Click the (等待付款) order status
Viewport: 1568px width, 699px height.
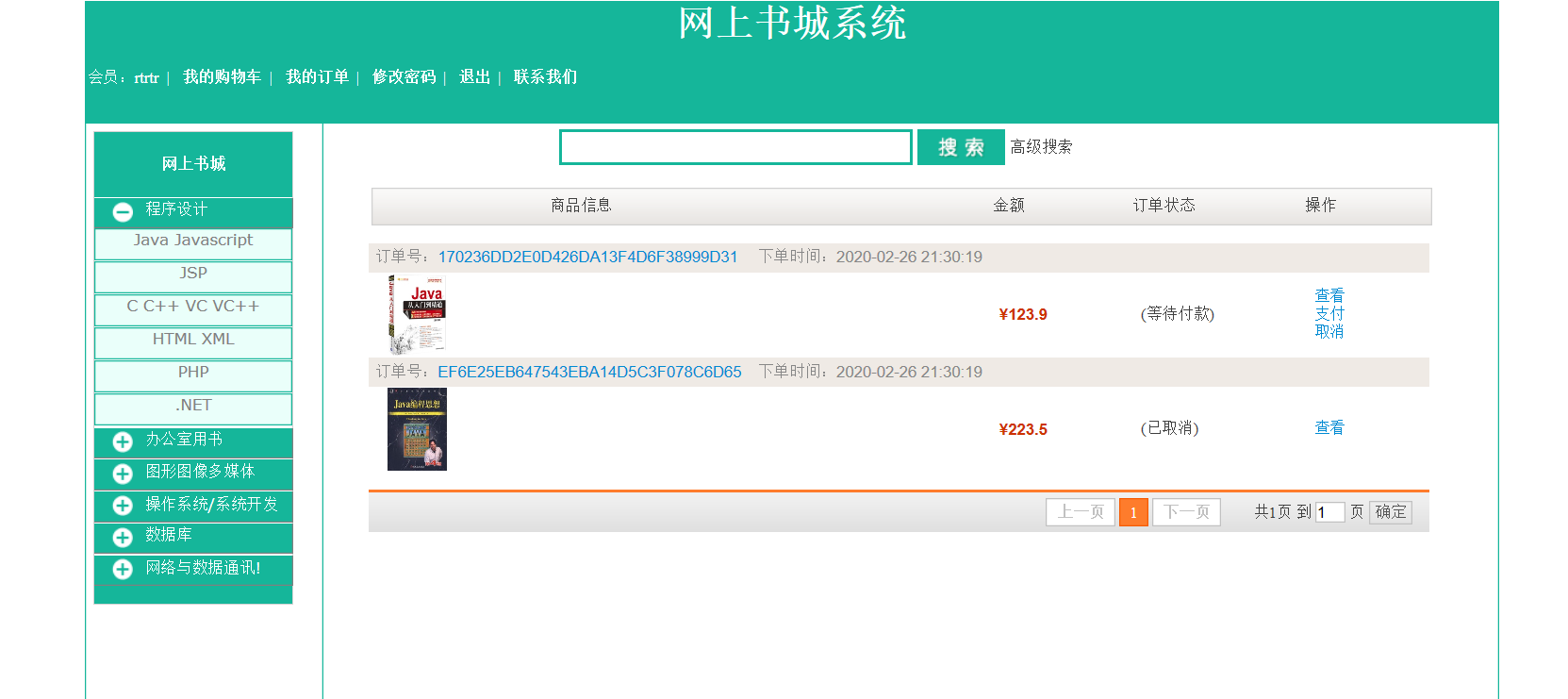click(x=1178, y=314)
